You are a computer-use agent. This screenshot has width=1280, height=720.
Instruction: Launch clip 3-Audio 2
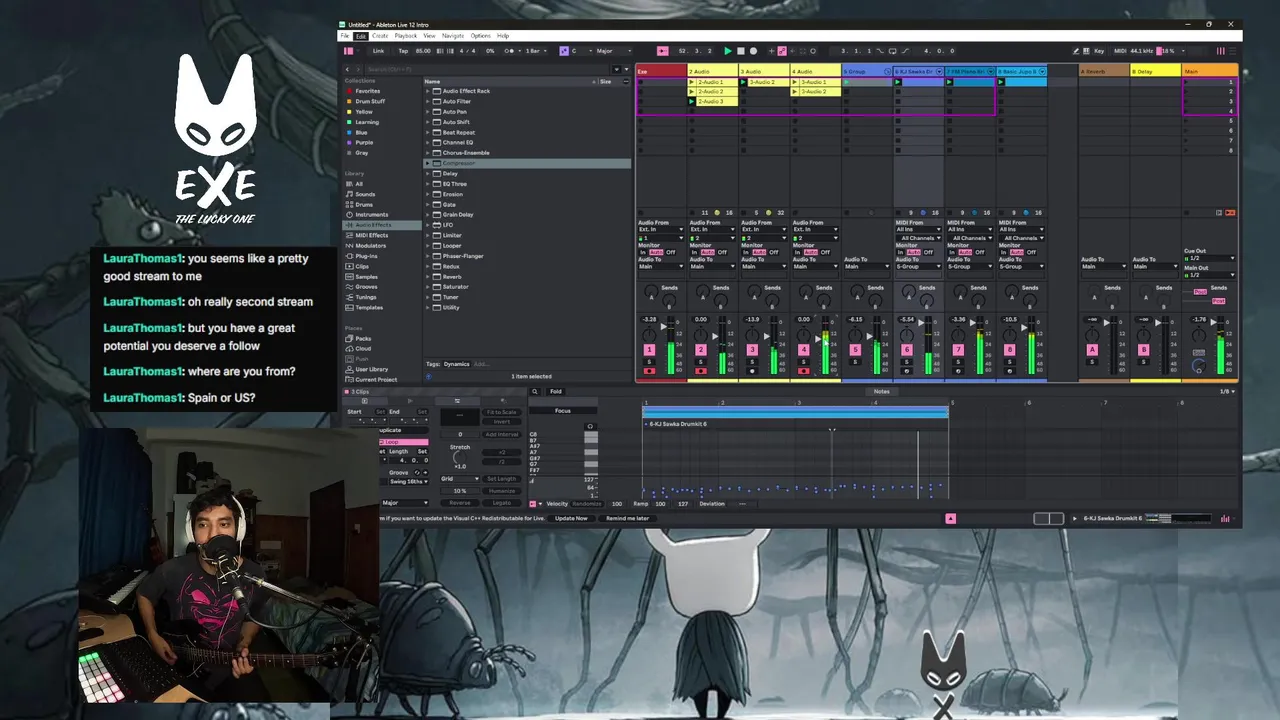coord(743,82)
